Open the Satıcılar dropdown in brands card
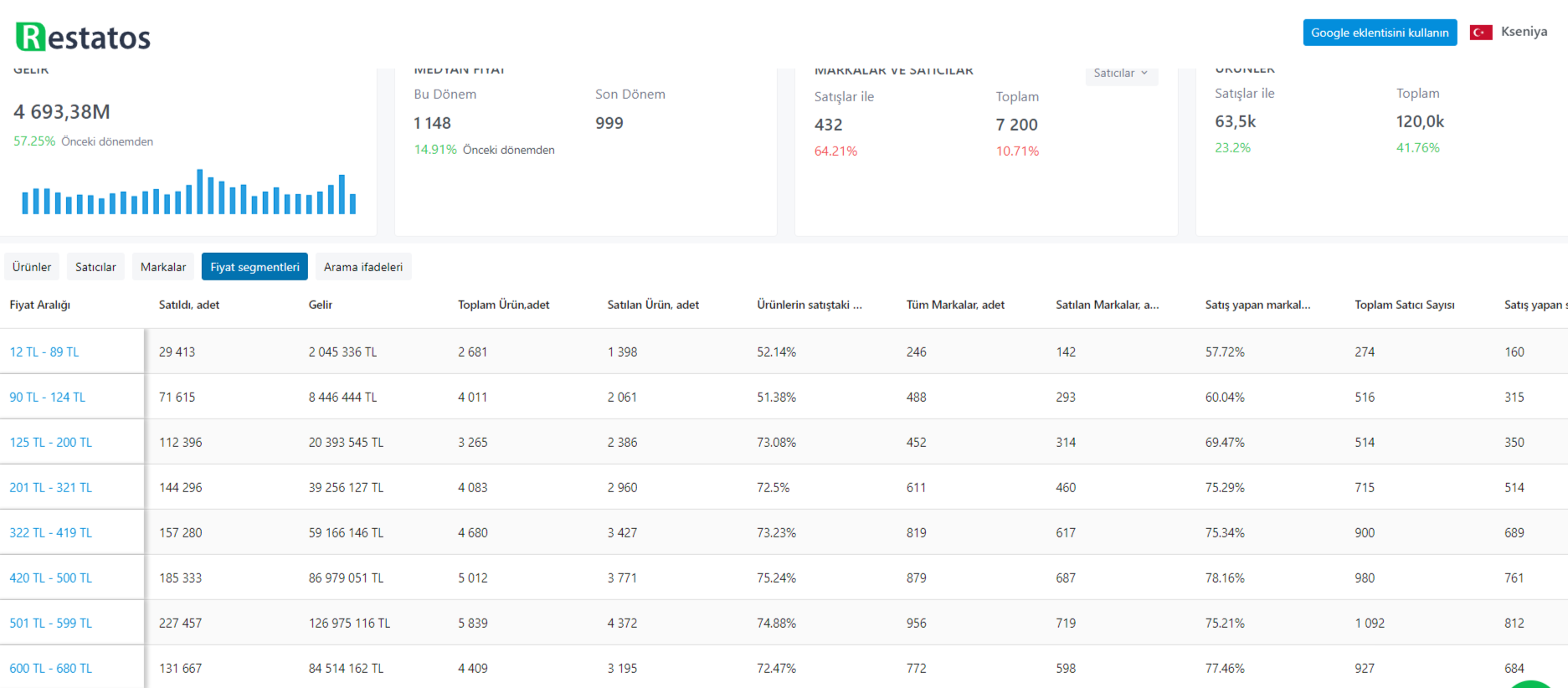Screen dimensions: 1568x688 [1121, 73]
